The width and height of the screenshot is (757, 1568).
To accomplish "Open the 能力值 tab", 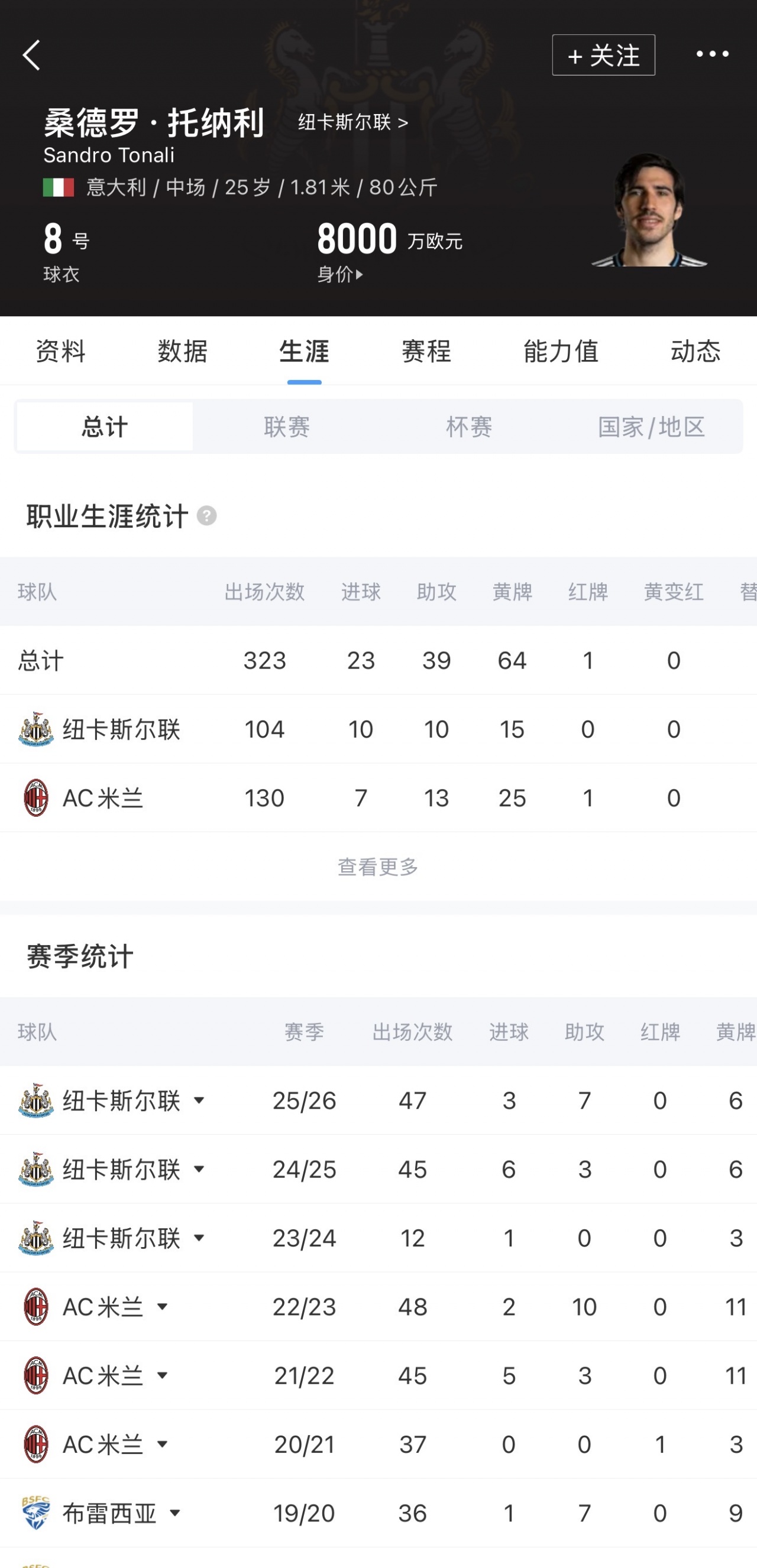I will [x=561, y=351].
